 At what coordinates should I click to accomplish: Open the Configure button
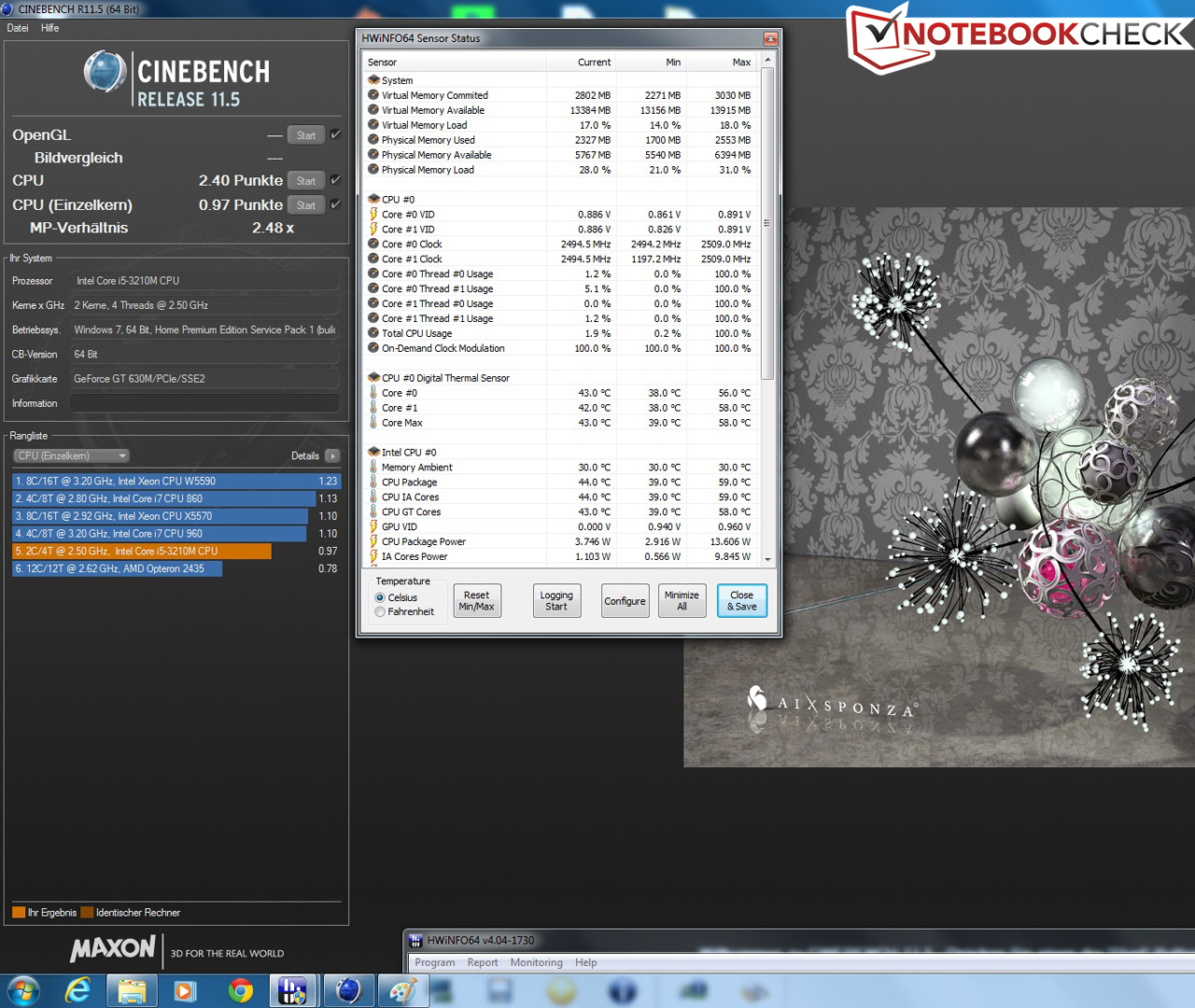point(626,601)
